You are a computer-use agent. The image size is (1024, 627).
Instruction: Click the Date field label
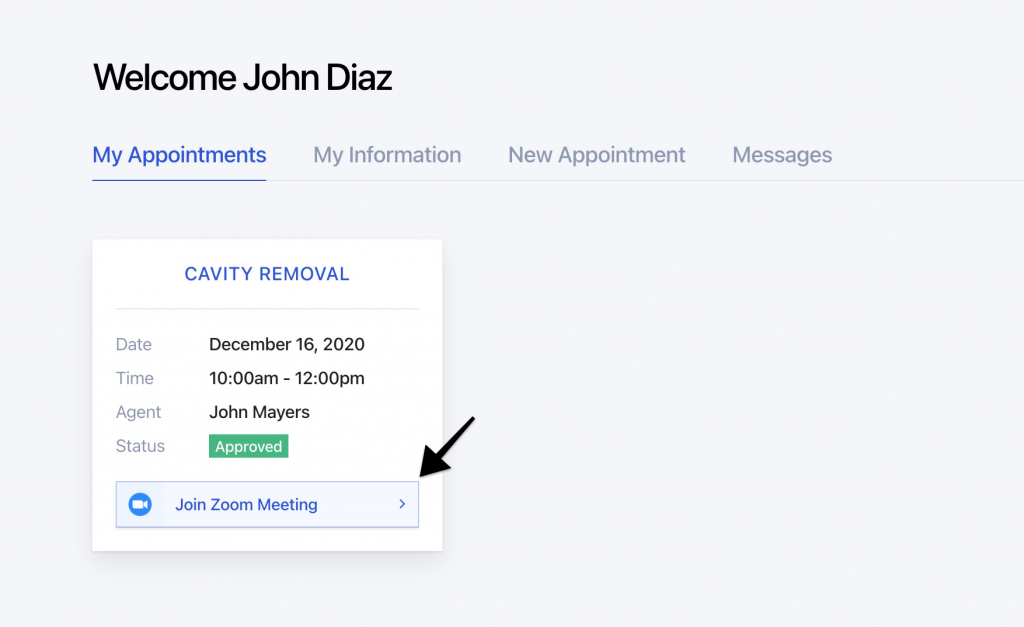pyautogui.click(x=134, y=344)
